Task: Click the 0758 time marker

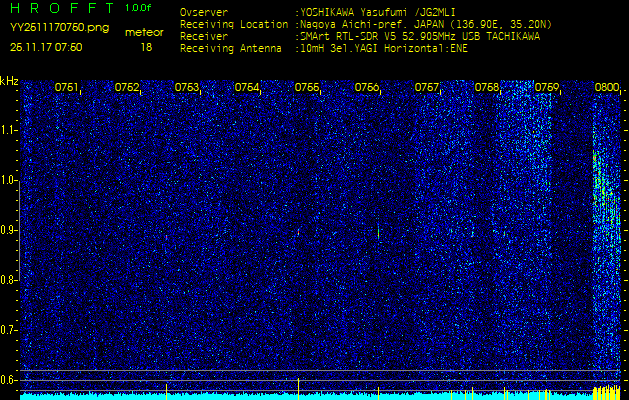Action: (487, 87)
